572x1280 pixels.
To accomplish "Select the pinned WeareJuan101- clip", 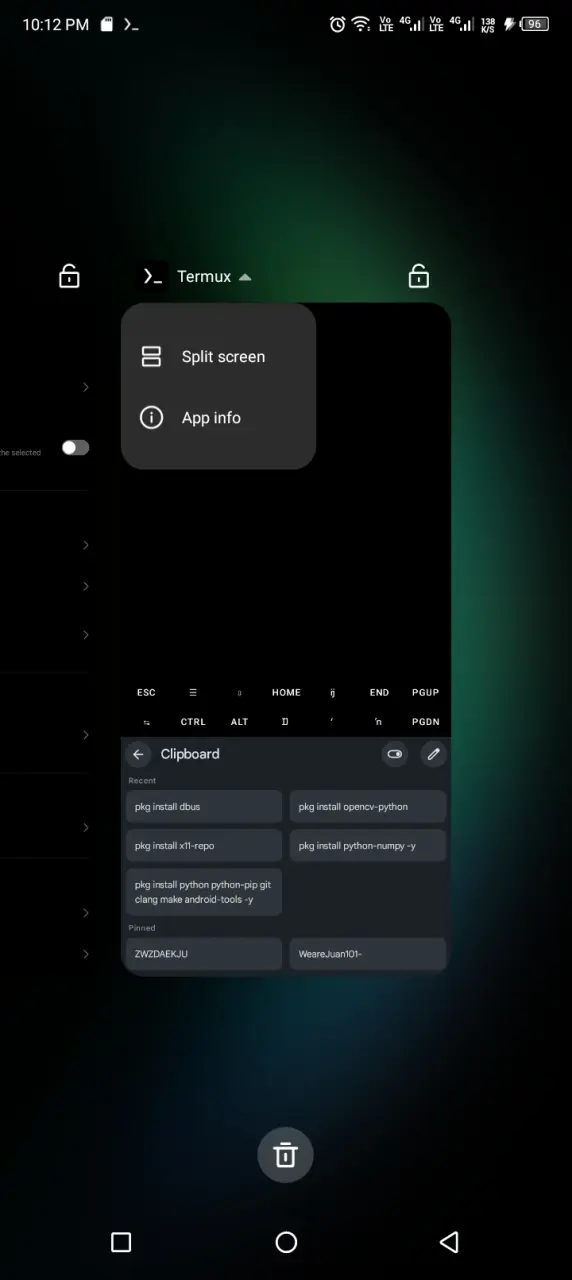I will (368, 954).
